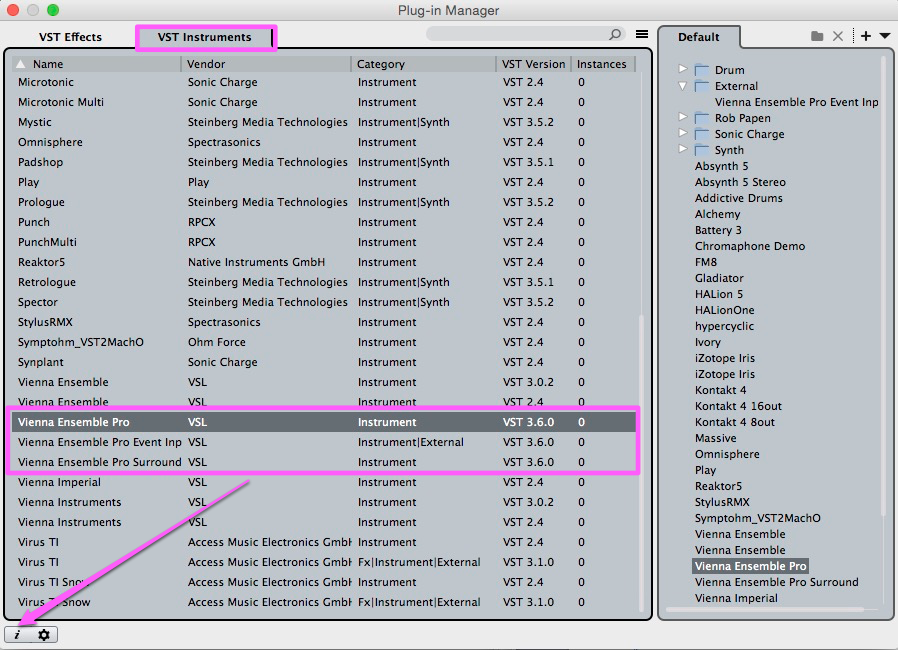Select hypercyclic in the collection
898x650 pixels.
coord(724,326)
